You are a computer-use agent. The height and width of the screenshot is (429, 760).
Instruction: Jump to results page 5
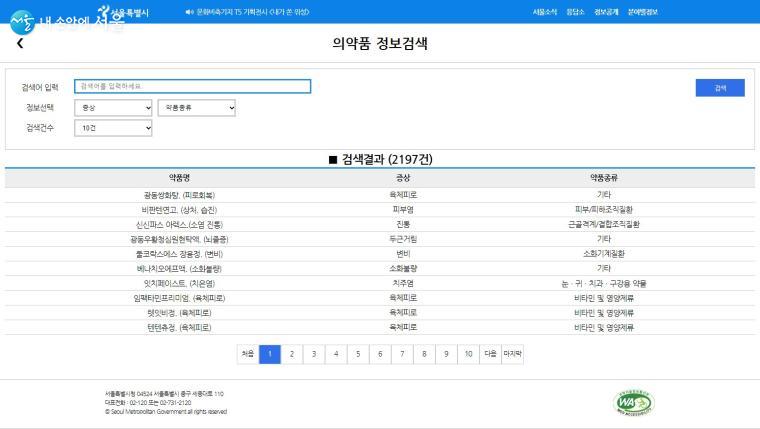coord(358,354)
